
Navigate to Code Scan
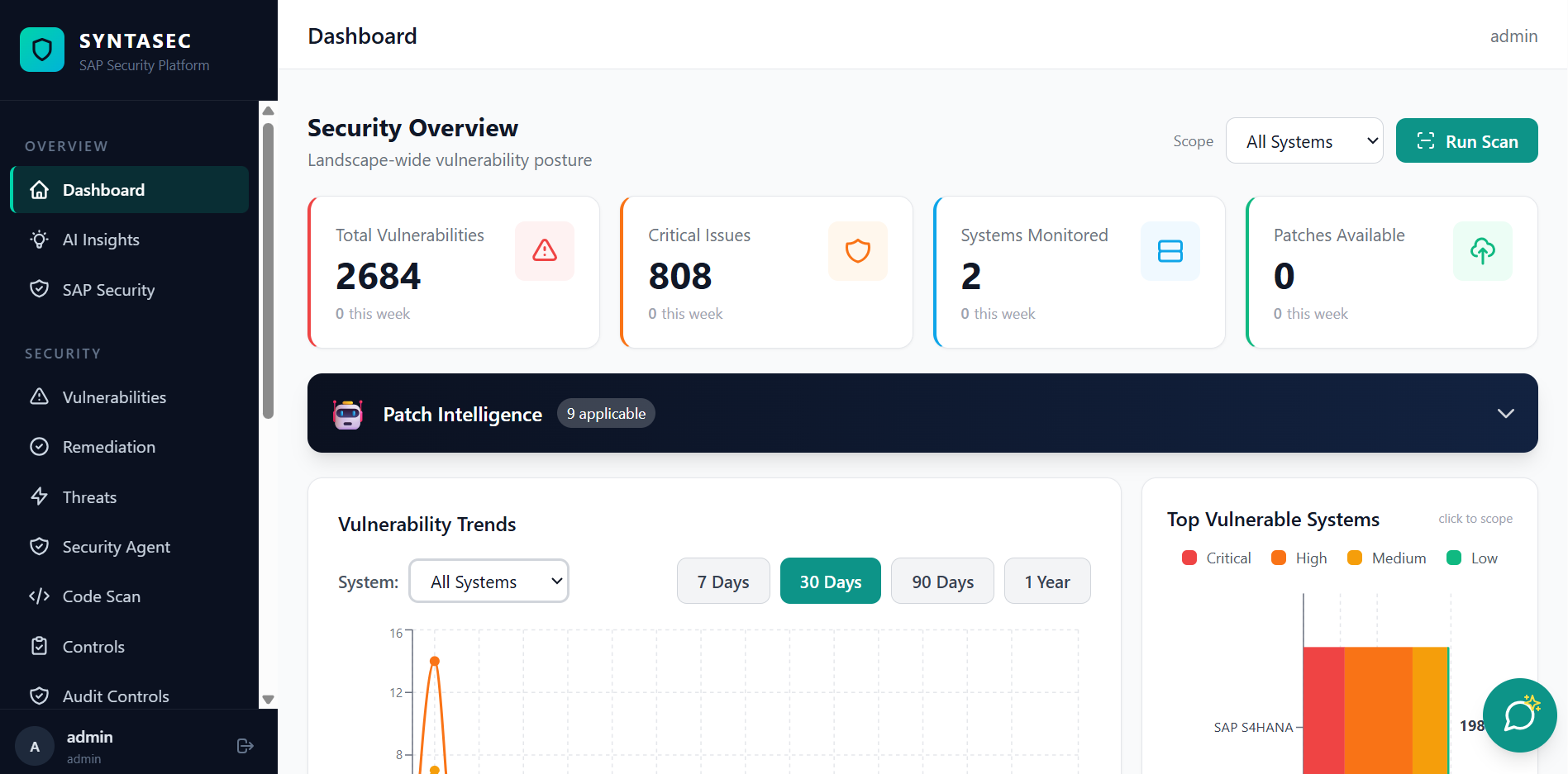coord(130,596)
